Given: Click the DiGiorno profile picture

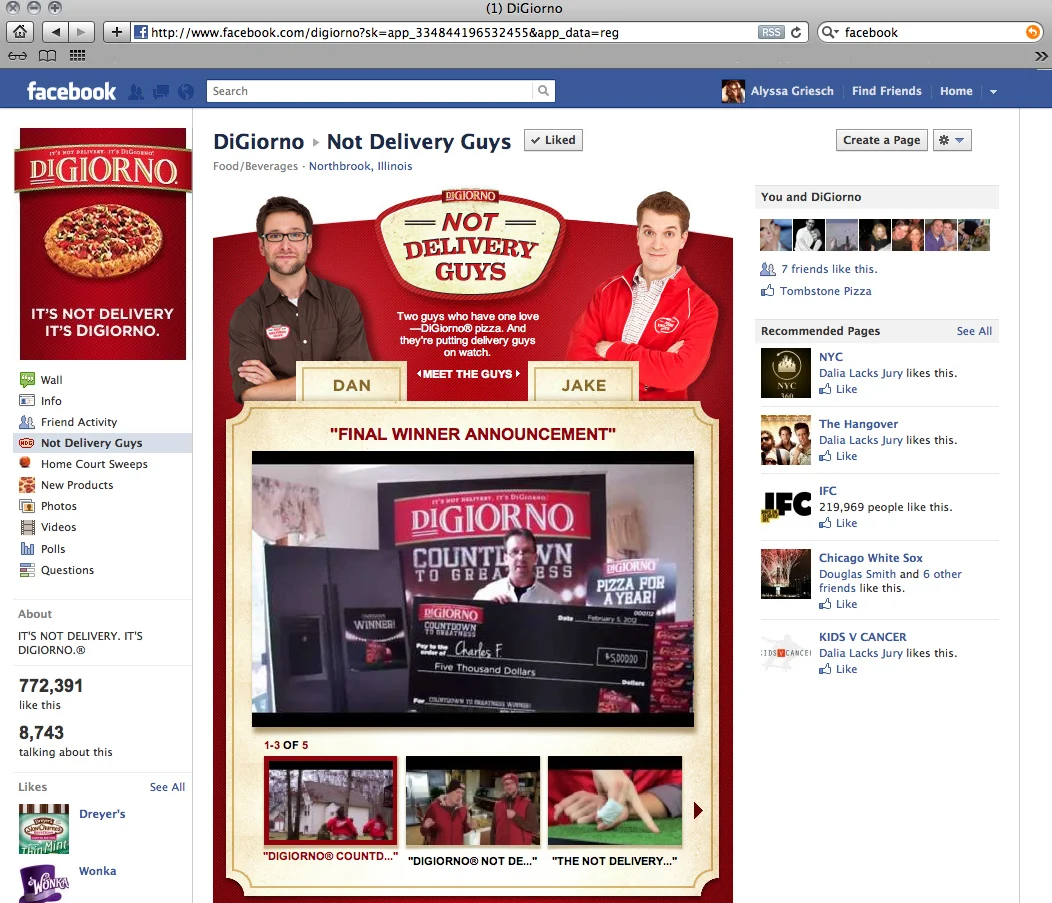Looking at the screenshot, I should point(103,244).
